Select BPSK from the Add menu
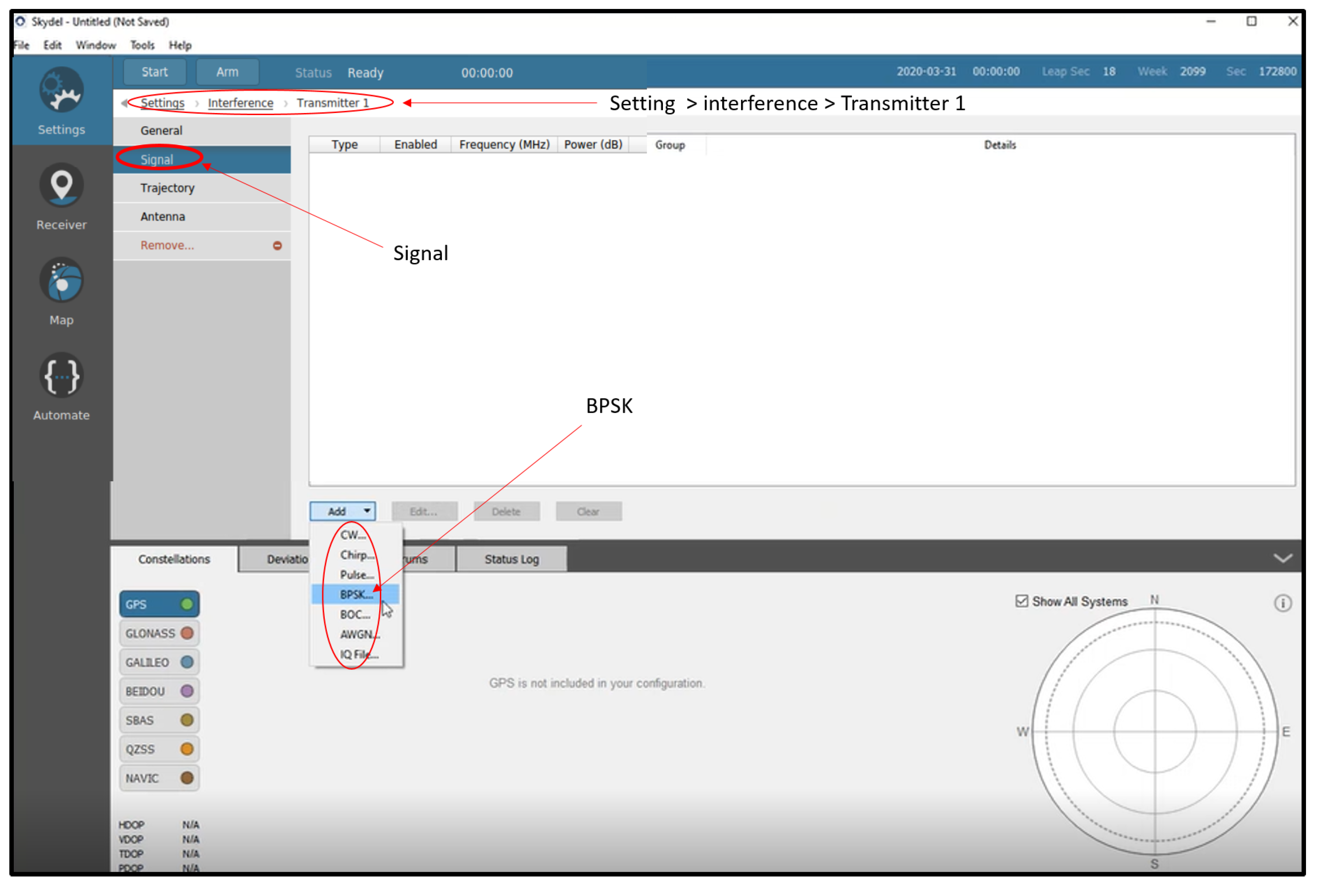The height and width of the screenshot is (896, 1319). pos(356,595)
